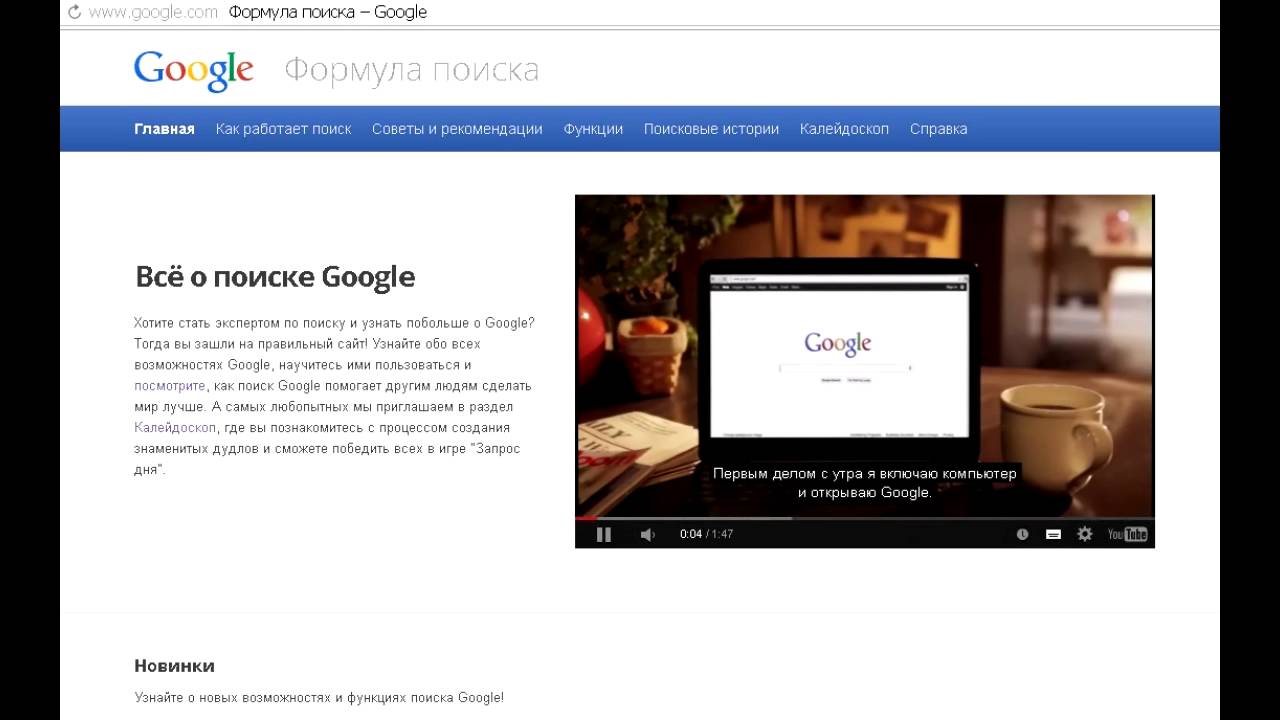
Task: Pause the video with the pause button
Action: coord(604,534)
